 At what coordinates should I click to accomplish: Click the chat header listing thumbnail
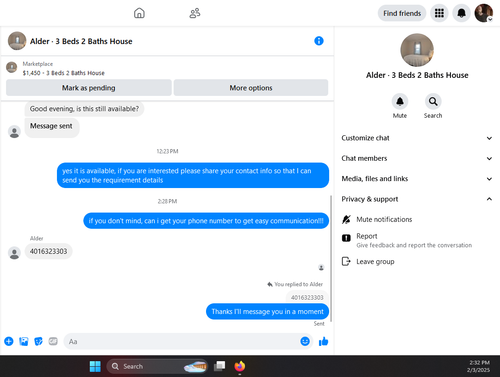pyautogui.click(x=17, y=41)
